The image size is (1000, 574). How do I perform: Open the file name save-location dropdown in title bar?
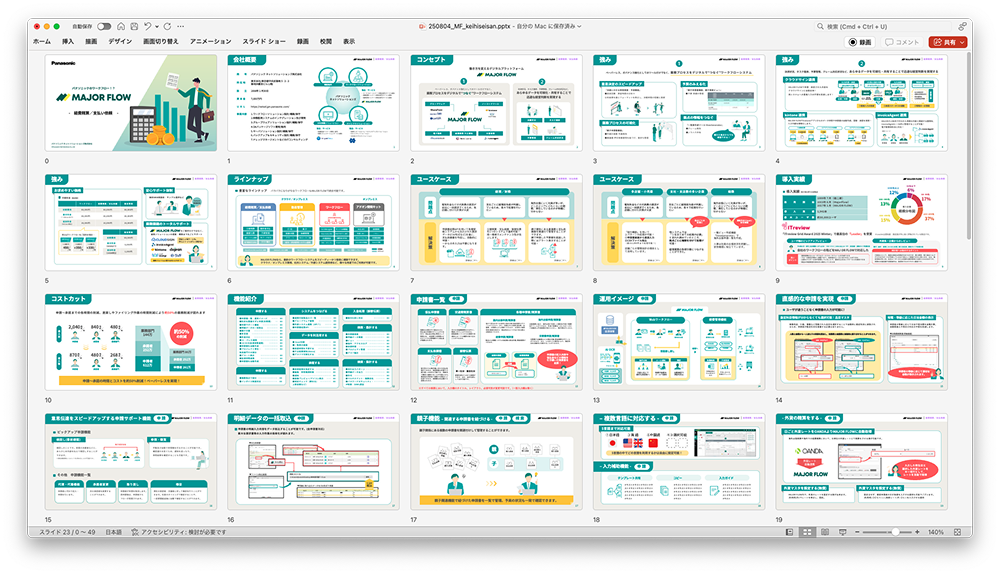pyautogui.click(x=579, y=27)
